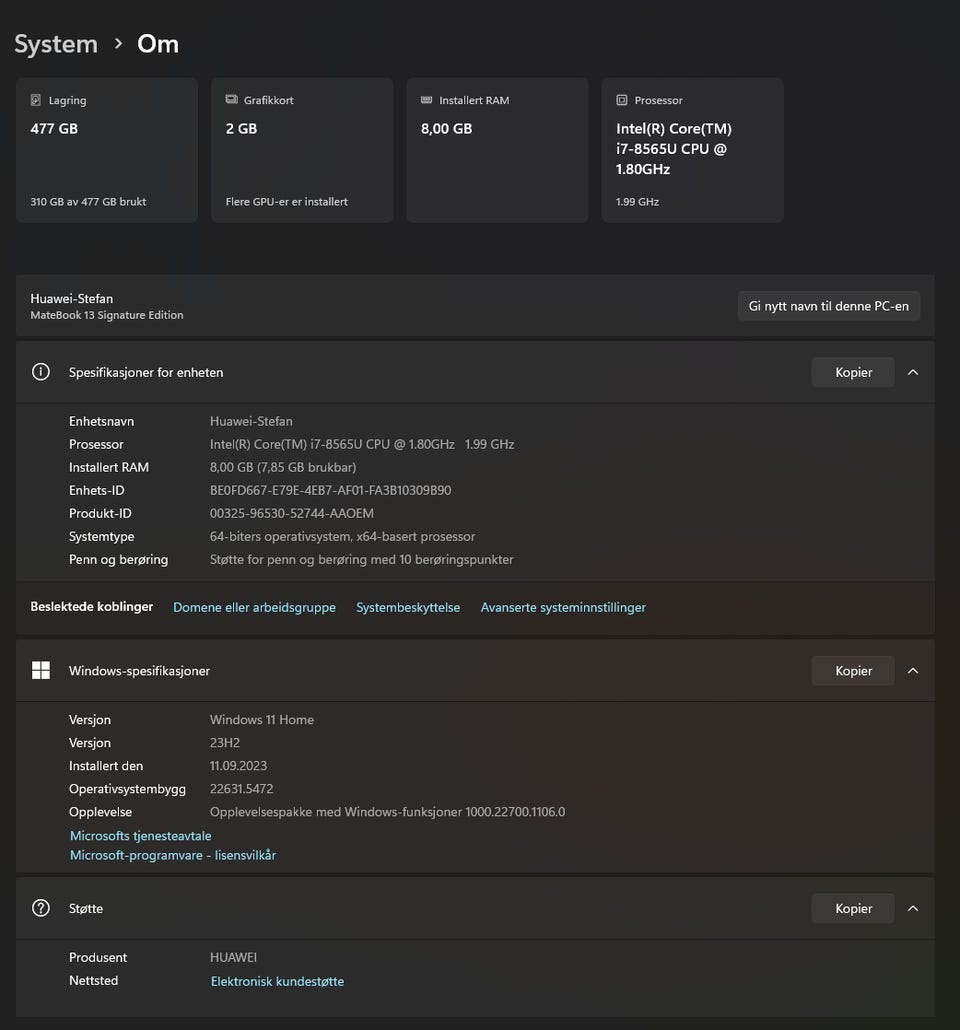
Task: Collapse the Windows-spesifikasjoner section chevron
Action: pos(912,671)
